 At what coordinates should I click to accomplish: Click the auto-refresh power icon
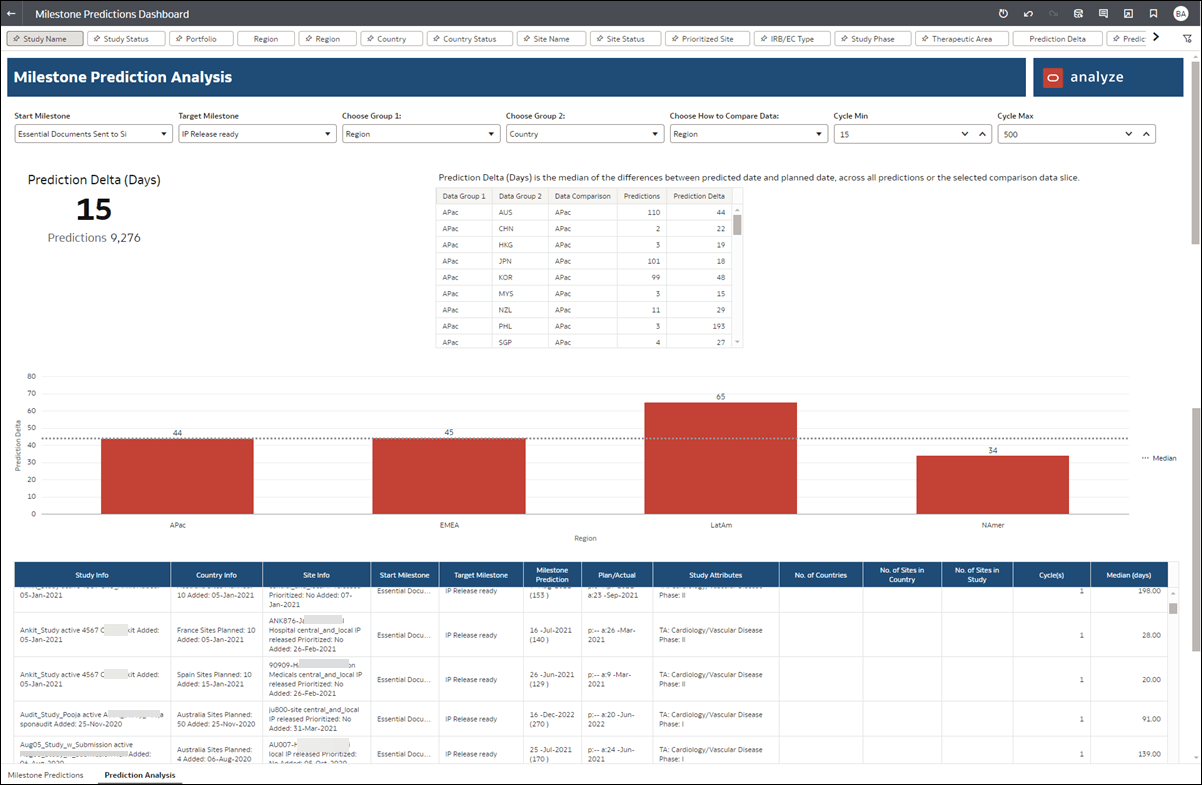point(1003,14)
